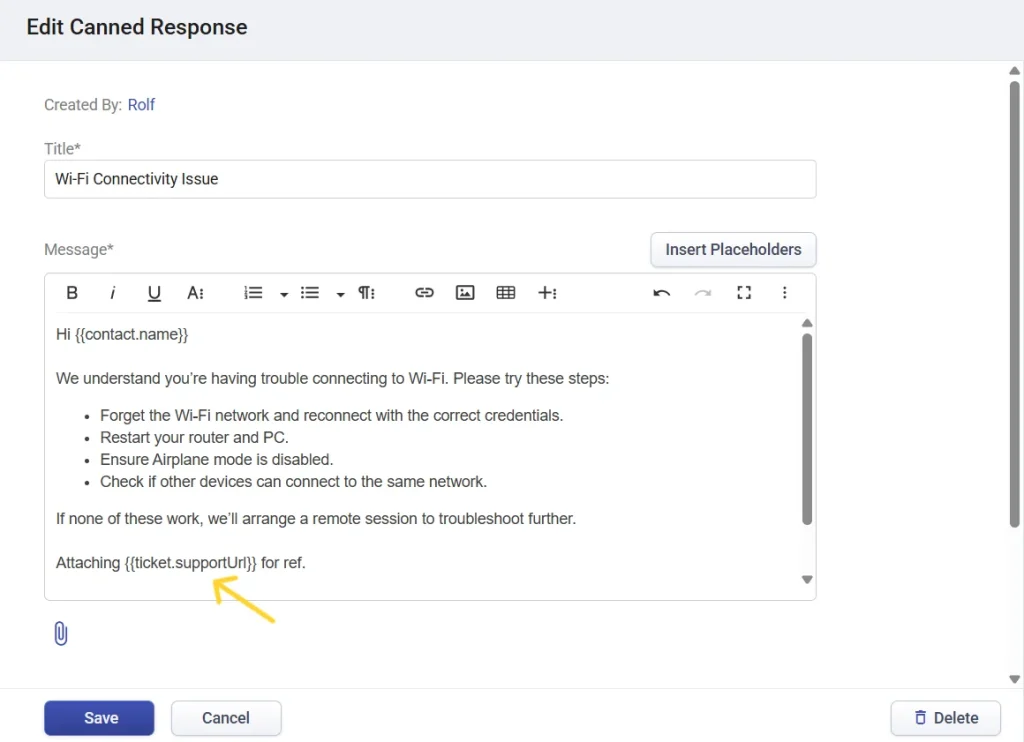The width and height of the screenshot is (1024, 742).
Task: Redo the last undone edit
Action: 703,293
